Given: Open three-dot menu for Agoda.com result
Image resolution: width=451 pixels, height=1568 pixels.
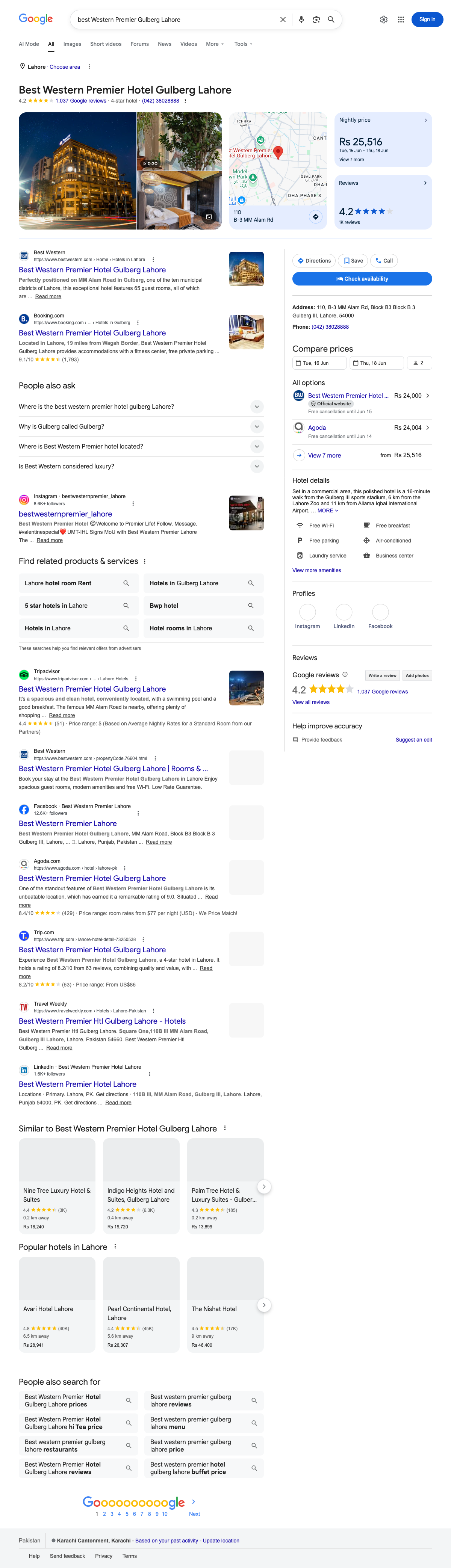Looking at the screenshot, I should pos(125,868).
